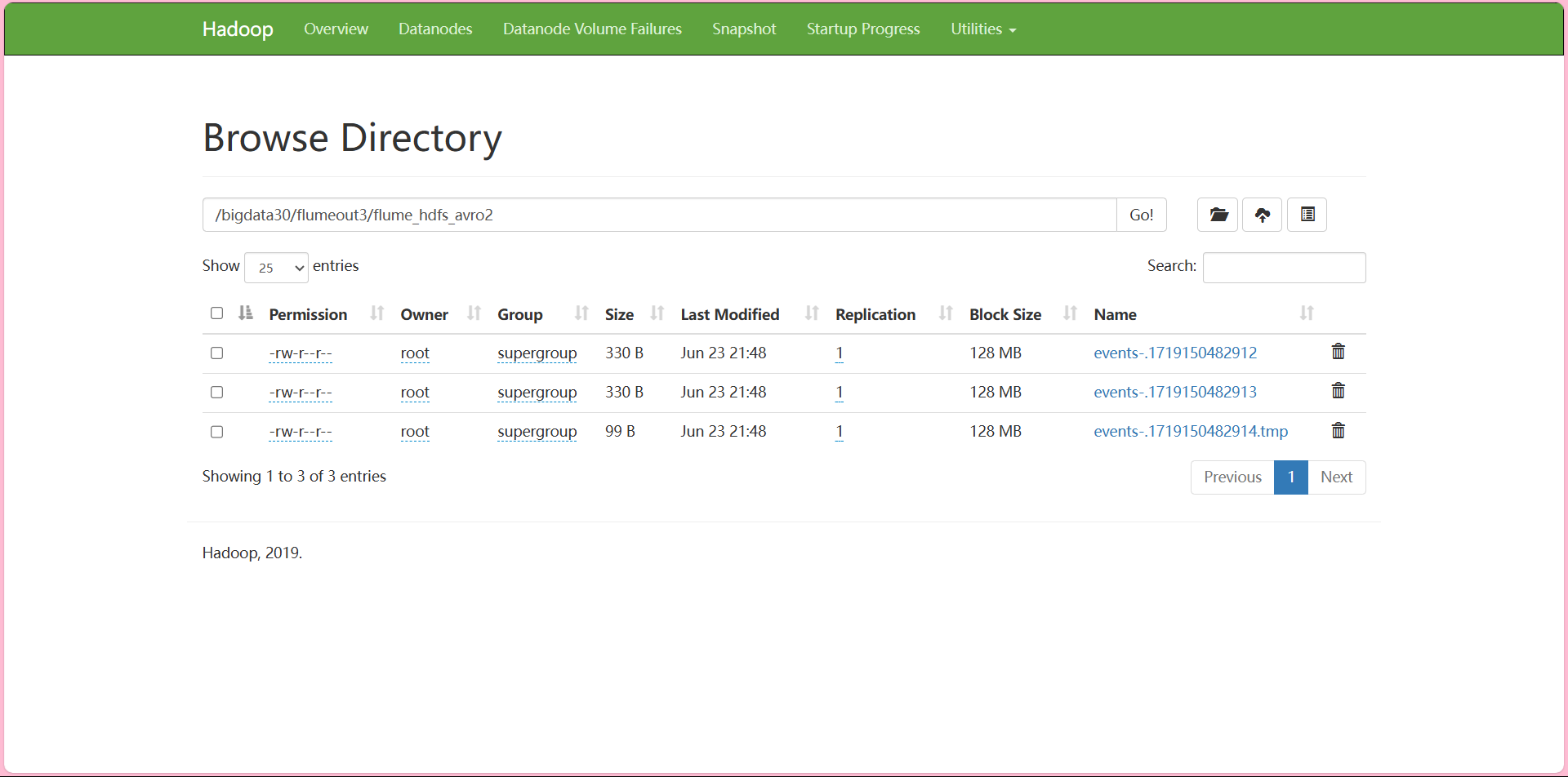Sort by the Owner column arrows

click(x=474, y=313)
